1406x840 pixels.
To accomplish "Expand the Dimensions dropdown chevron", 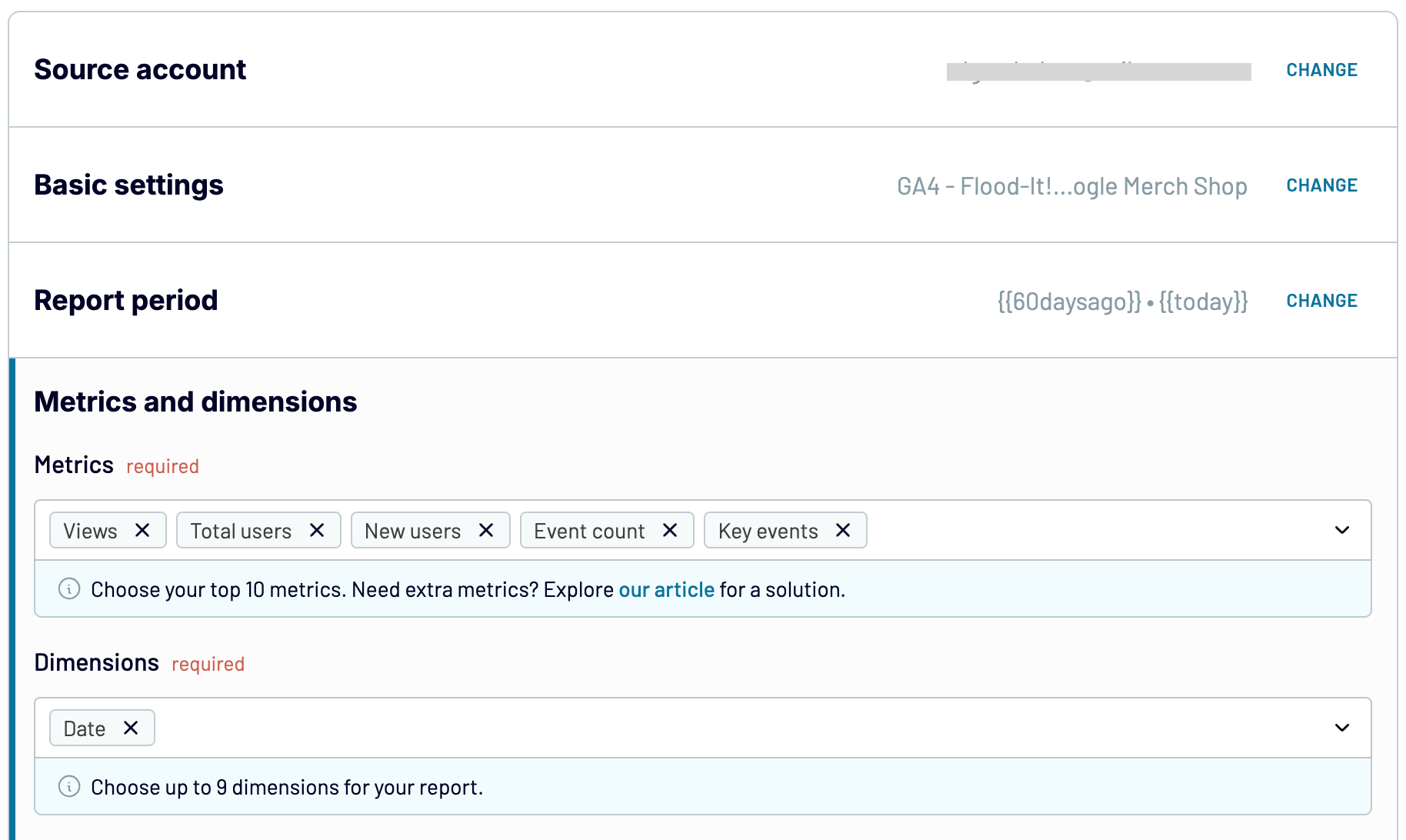I will [x=1342, y=728].
